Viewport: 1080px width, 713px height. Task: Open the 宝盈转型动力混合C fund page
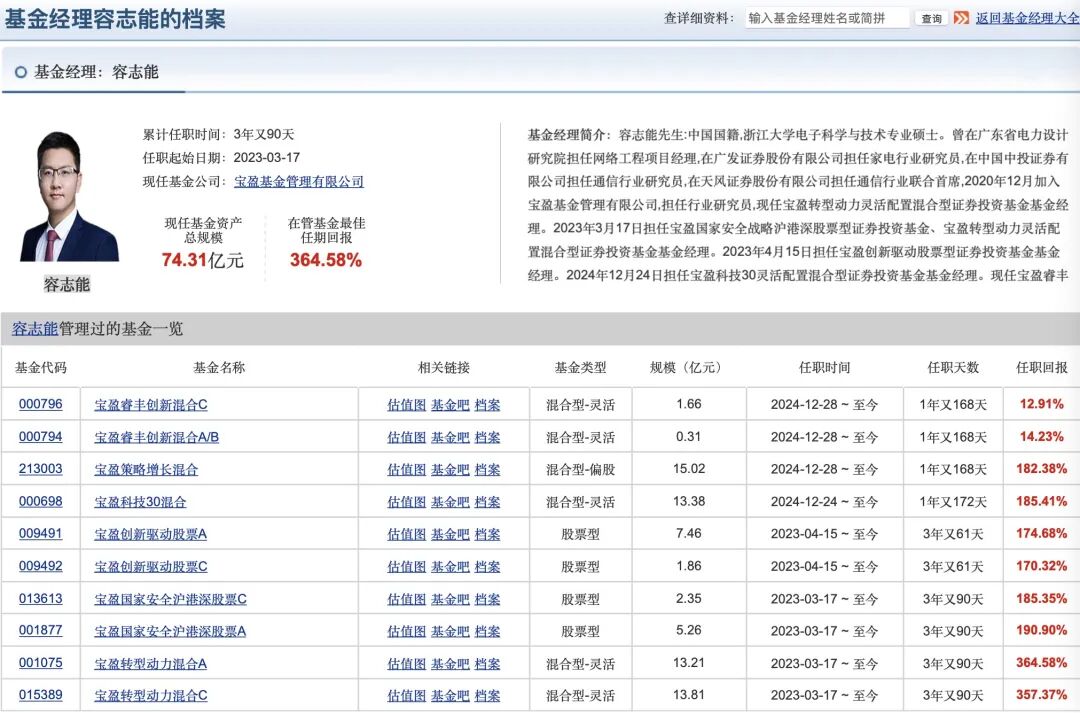click(x=151, y=696)
